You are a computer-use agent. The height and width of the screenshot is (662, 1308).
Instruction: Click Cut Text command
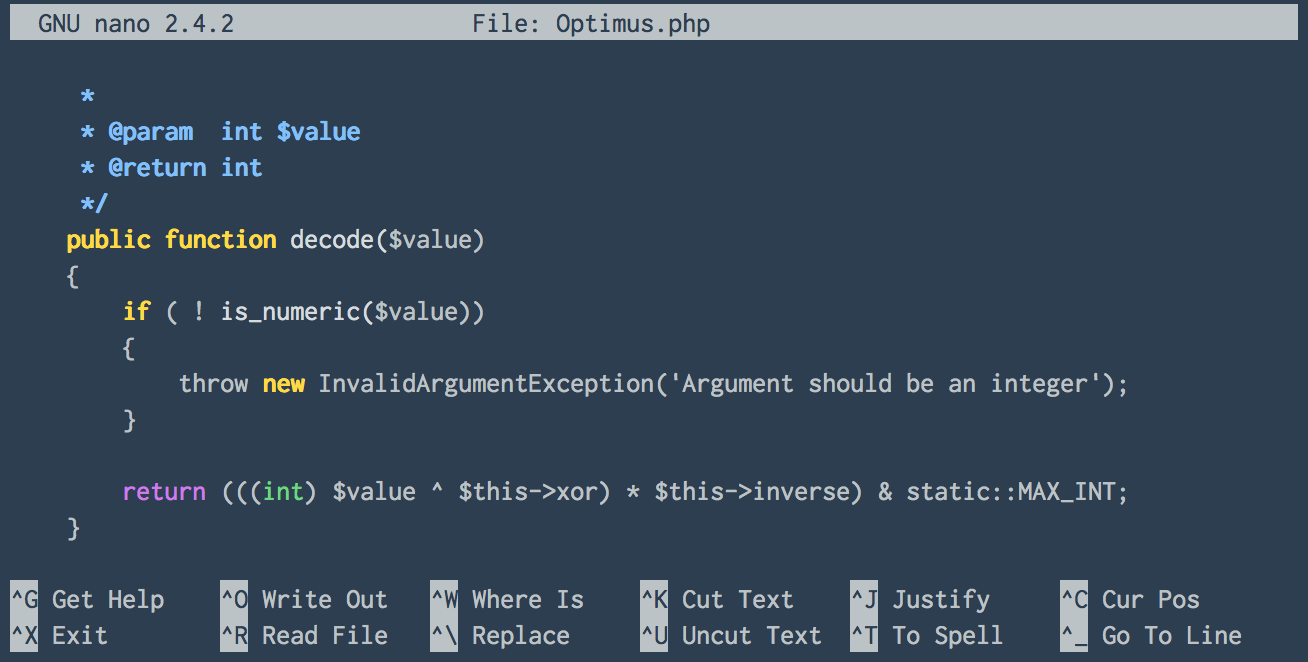point(737,599)
